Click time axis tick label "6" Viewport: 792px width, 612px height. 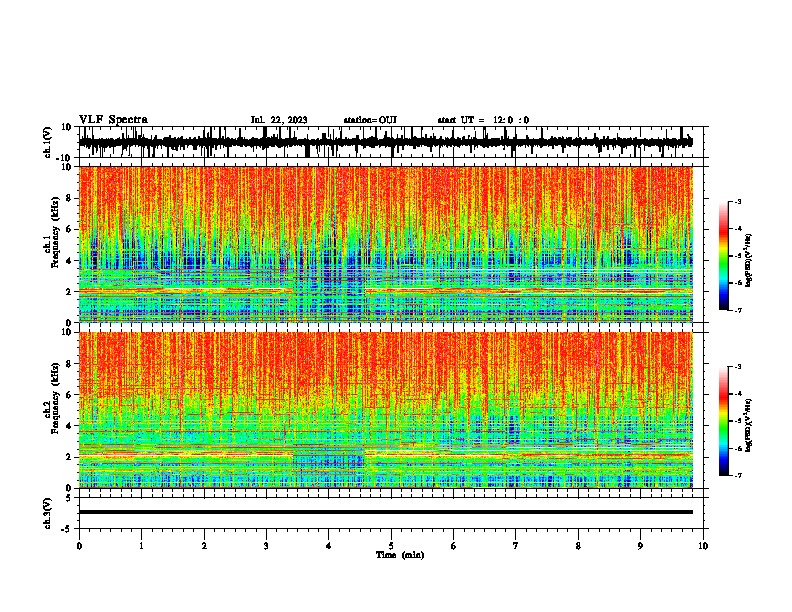click(x=454, y=546)
